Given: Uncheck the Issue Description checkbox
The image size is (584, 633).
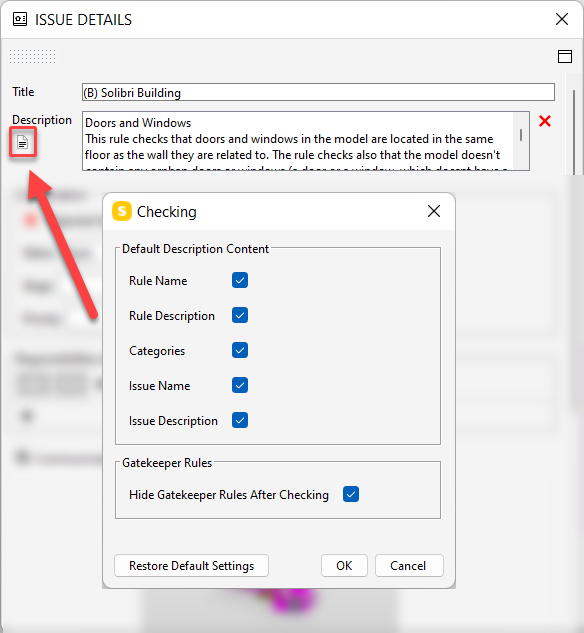Looking at the screenshot, I should 240,420.
